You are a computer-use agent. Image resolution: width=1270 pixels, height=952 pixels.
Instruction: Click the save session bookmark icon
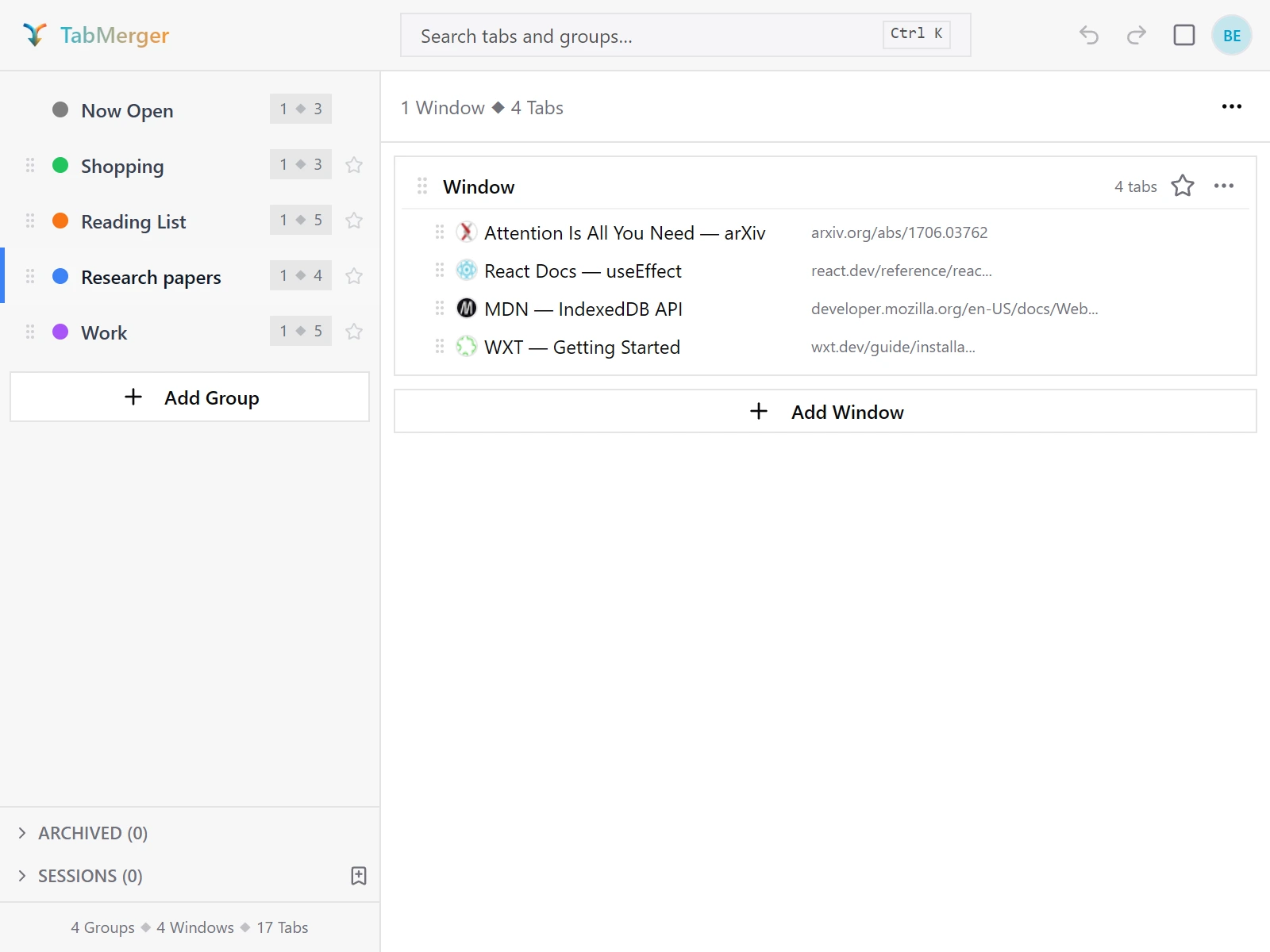359,876
